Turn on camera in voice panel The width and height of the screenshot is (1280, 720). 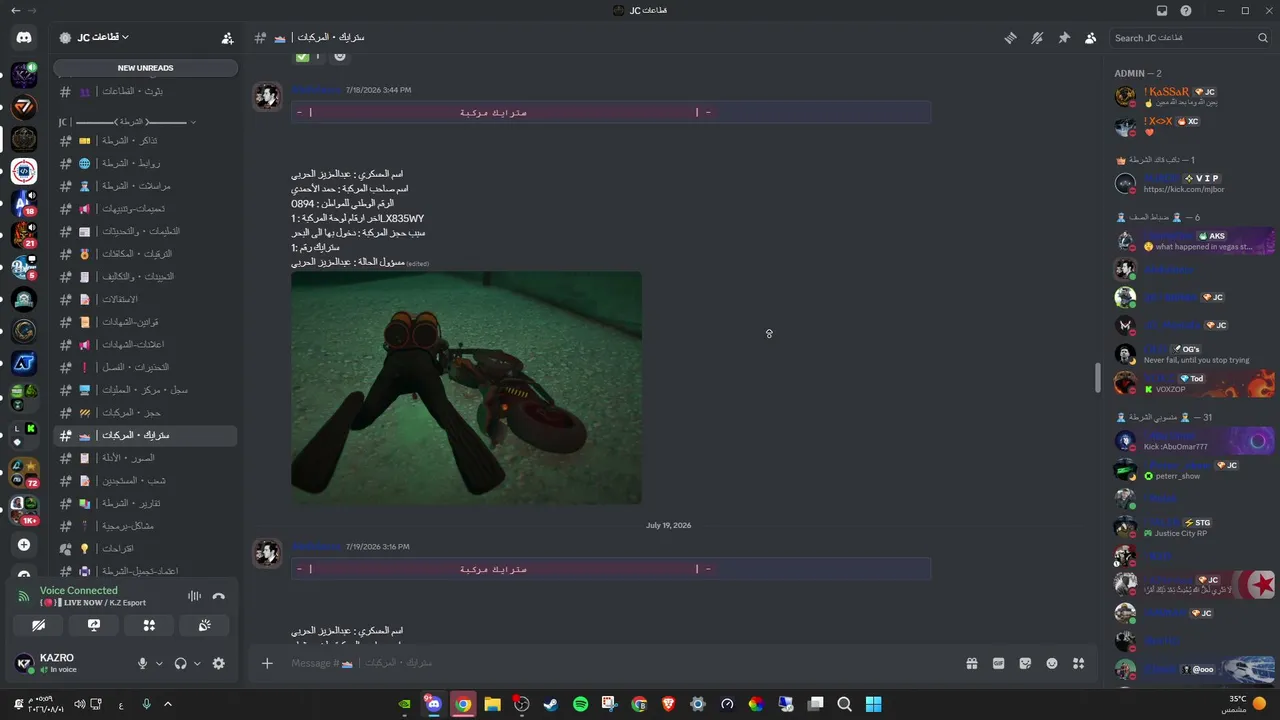[x=38, y=625]
